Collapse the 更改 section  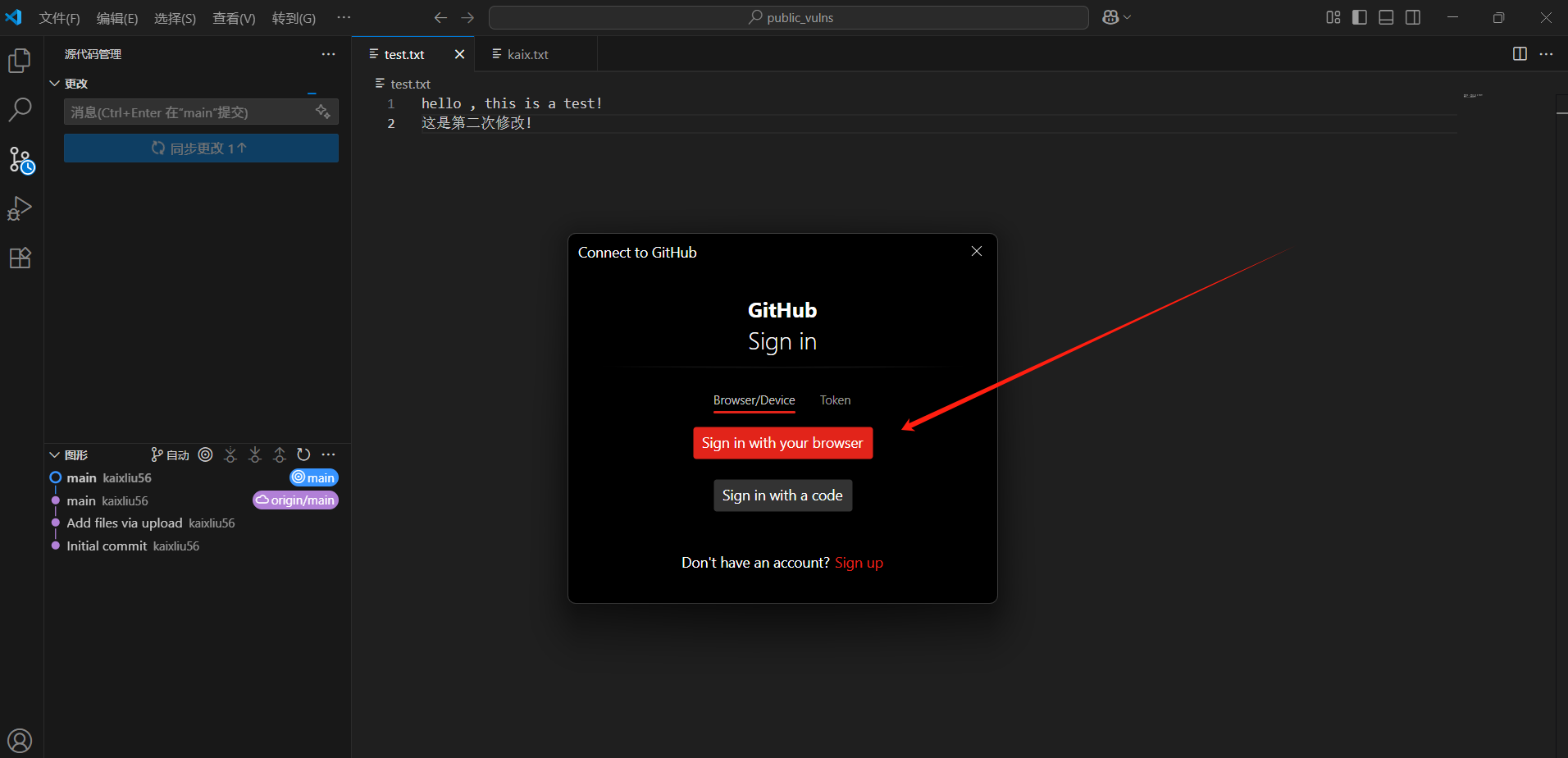[55, 84]
